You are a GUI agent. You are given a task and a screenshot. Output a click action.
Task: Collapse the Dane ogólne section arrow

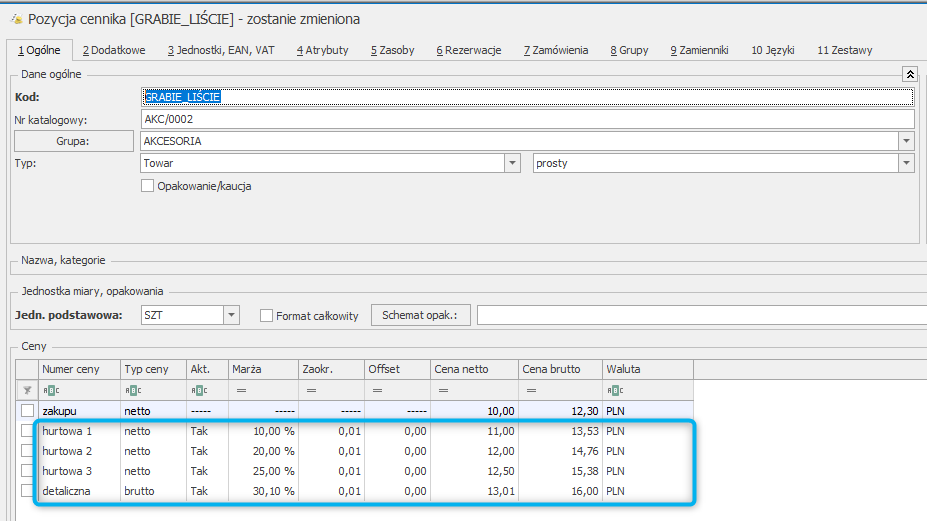click(910, 74)
